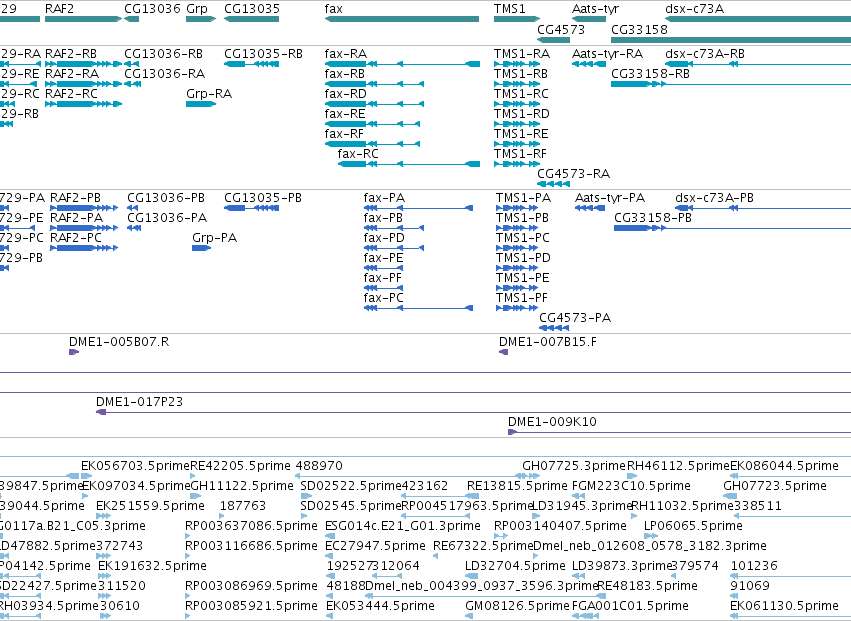This screenshot has height=621, width=851.
Task: Click protein CG33158-PB
Action: click(x=653, y=218)
